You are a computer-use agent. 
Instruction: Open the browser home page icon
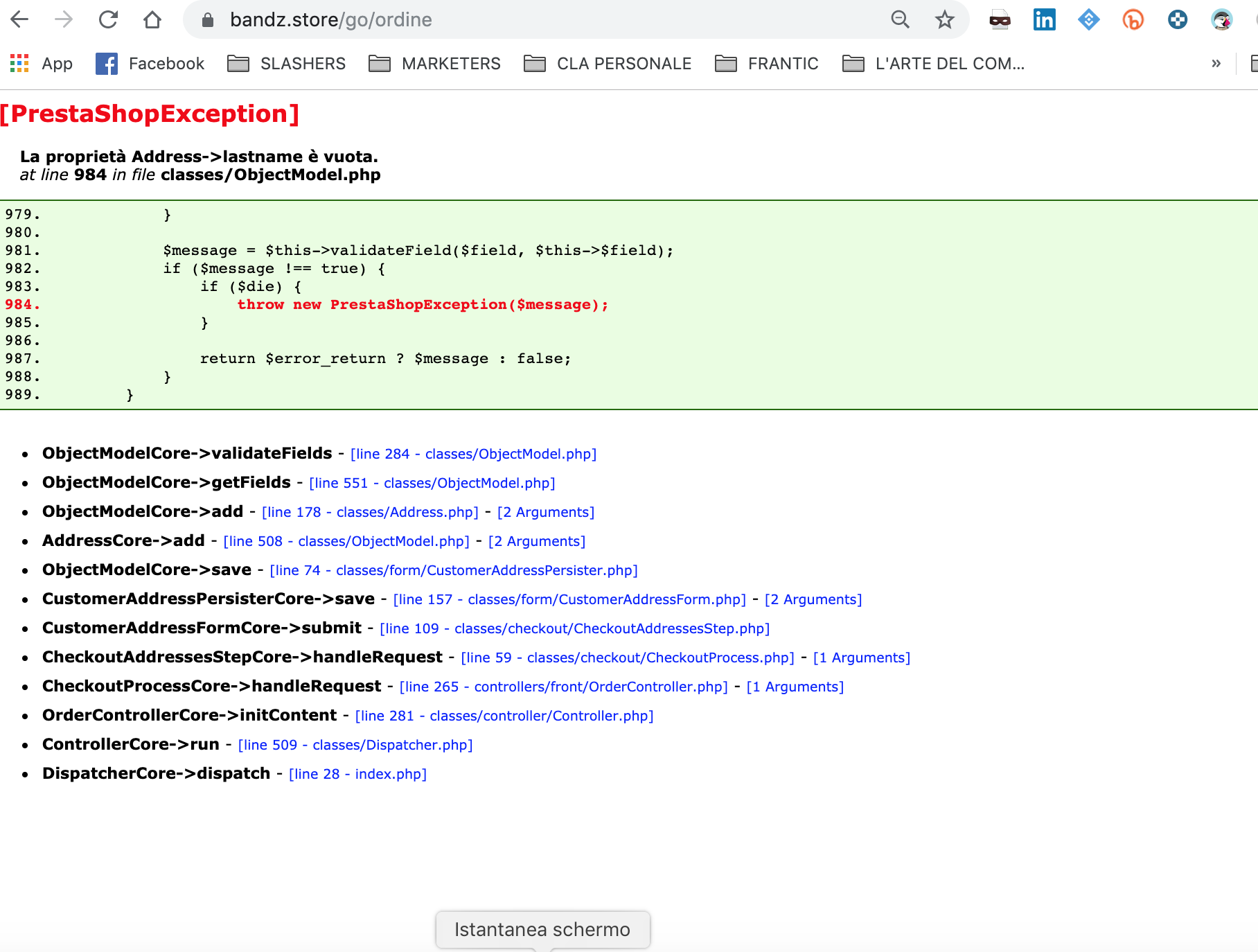click(152, 19)
